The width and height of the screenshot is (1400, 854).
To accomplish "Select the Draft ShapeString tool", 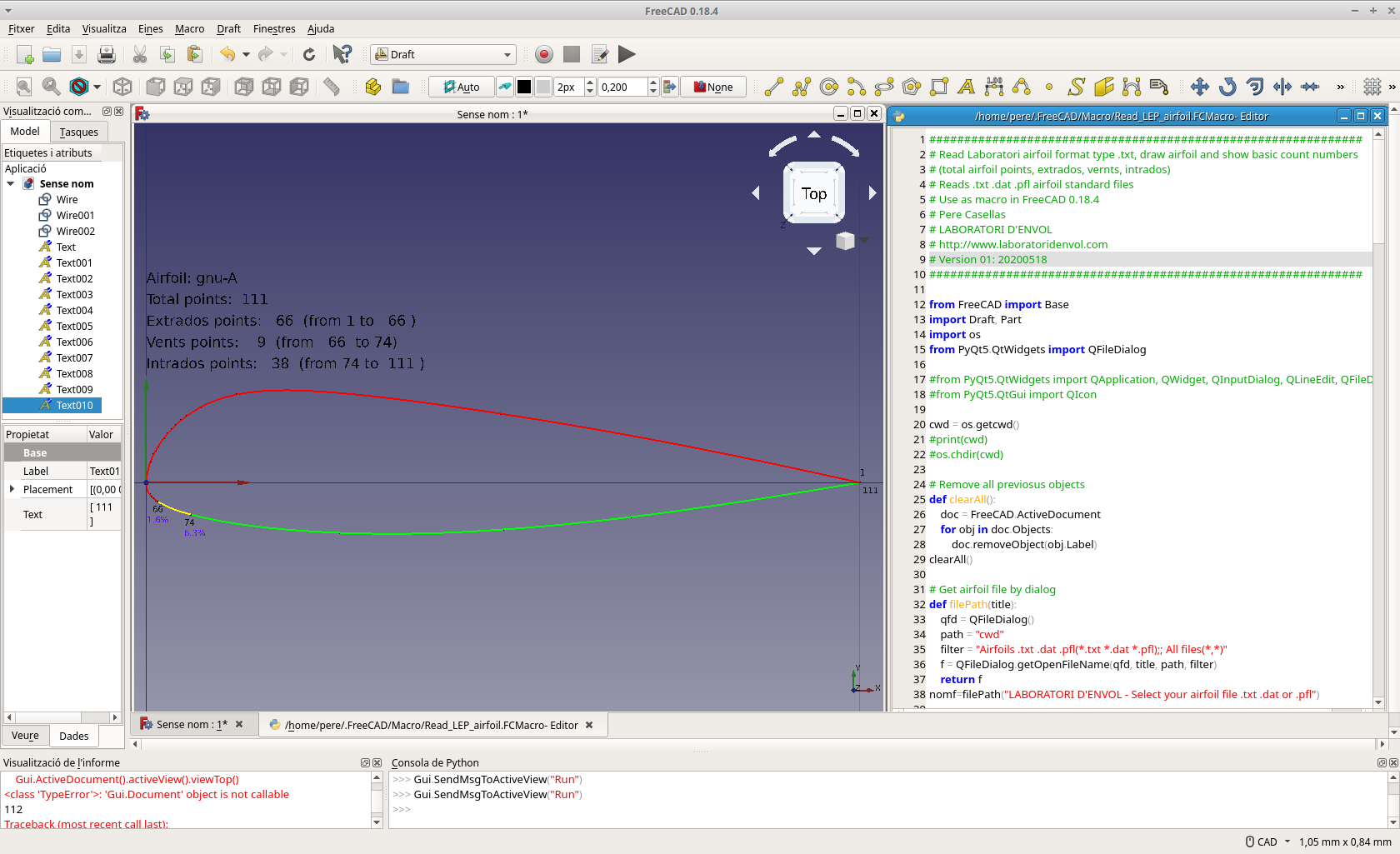I will pos(1077,87).
